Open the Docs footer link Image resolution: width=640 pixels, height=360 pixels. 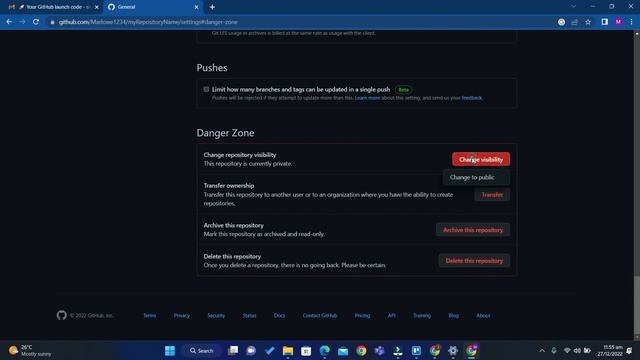click(279, 316)
